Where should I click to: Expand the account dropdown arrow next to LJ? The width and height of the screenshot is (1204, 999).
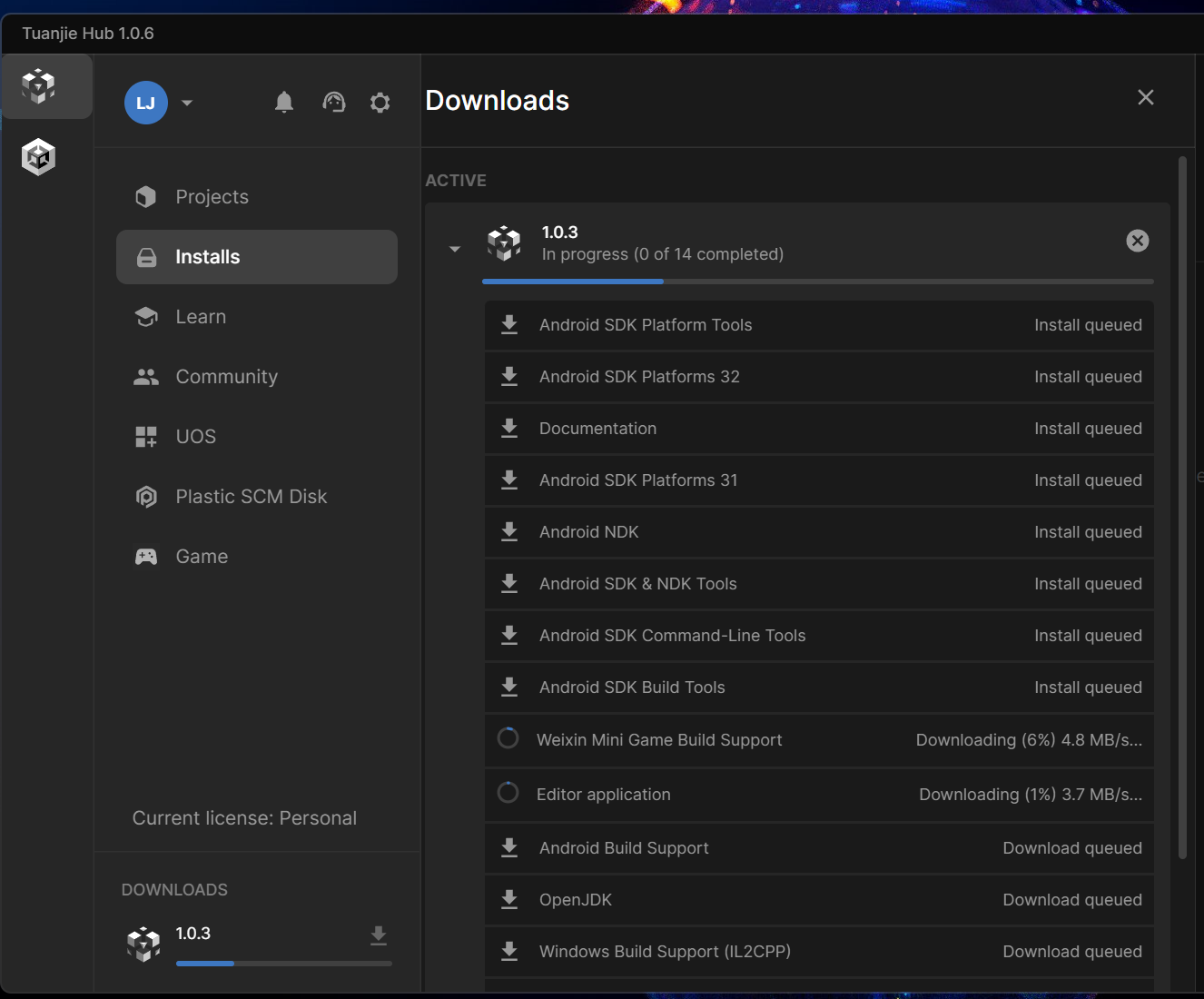[187, 103]
